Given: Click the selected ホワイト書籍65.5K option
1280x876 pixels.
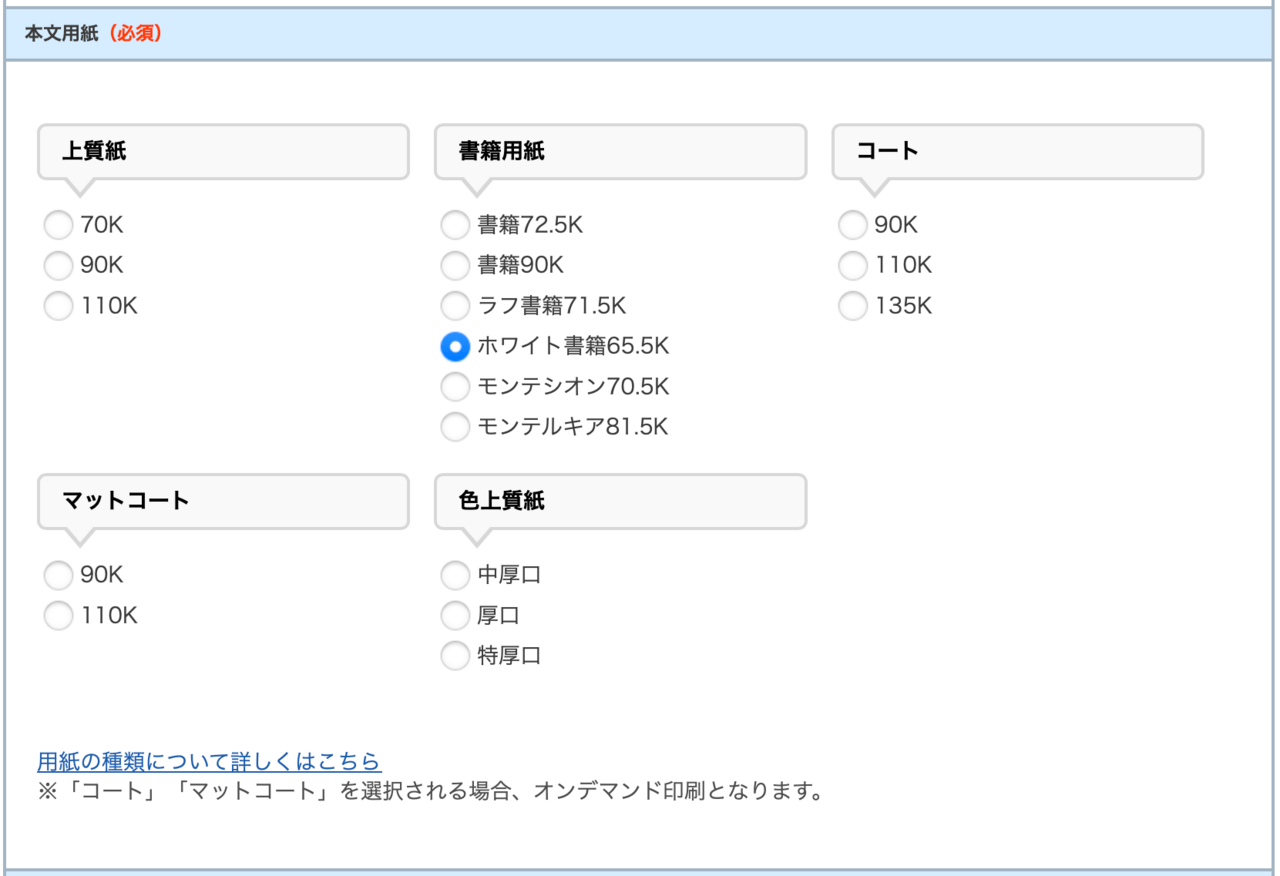Looking at the screenshot, I should pyautogui.click(x=455, y=346).
